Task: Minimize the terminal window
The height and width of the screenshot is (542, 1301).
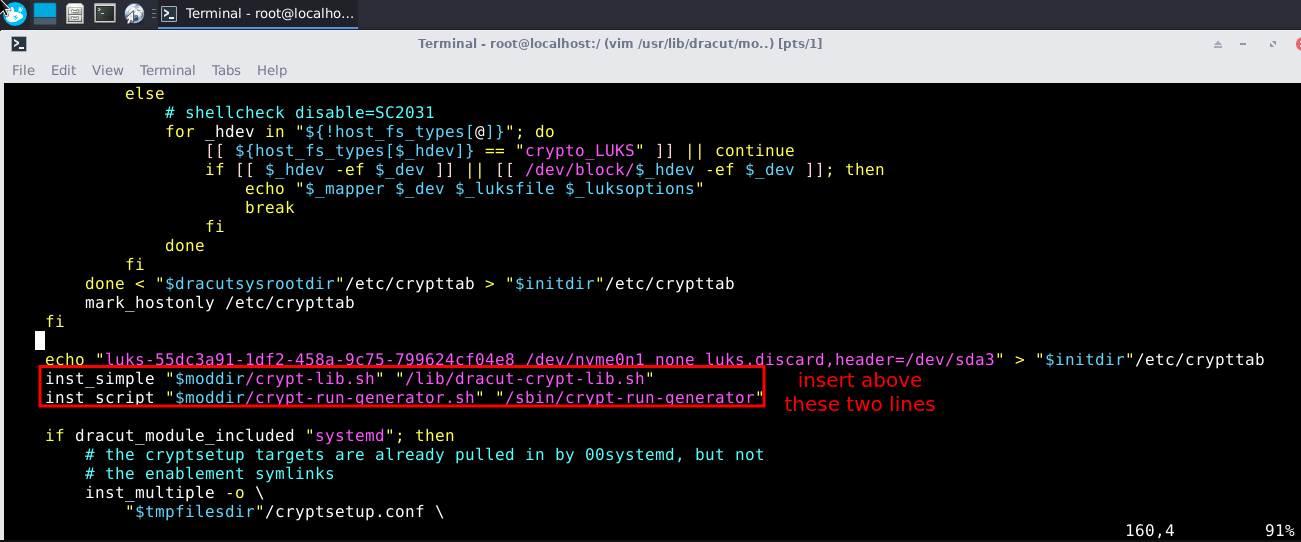Action: 1242,44
